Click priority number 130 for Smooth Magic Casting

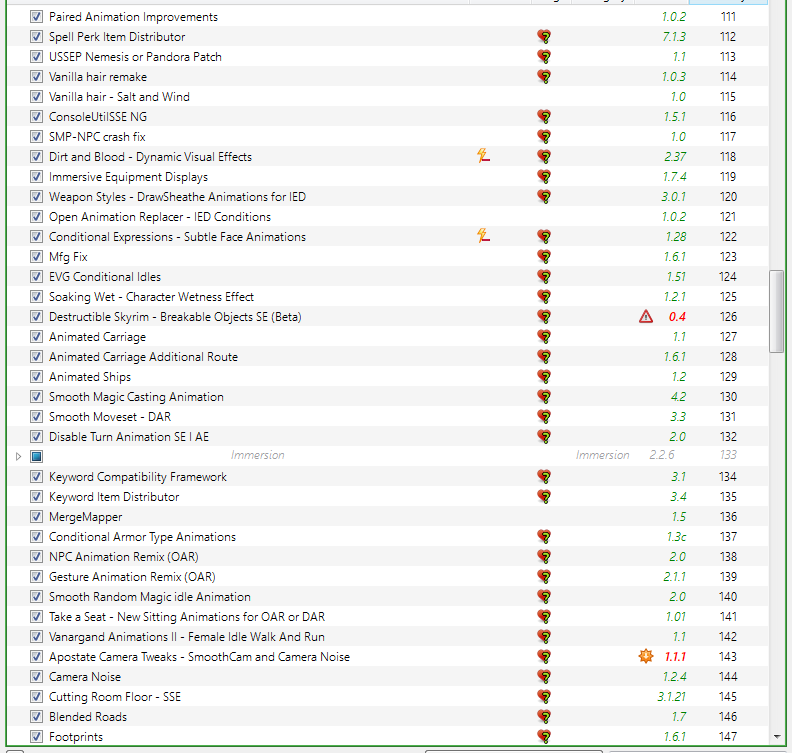tap(728, 397)
